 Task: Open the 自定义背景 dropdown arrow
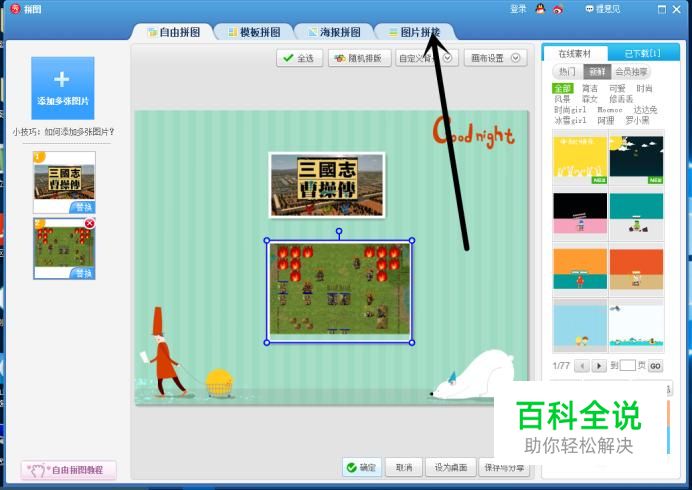[447, 58]
